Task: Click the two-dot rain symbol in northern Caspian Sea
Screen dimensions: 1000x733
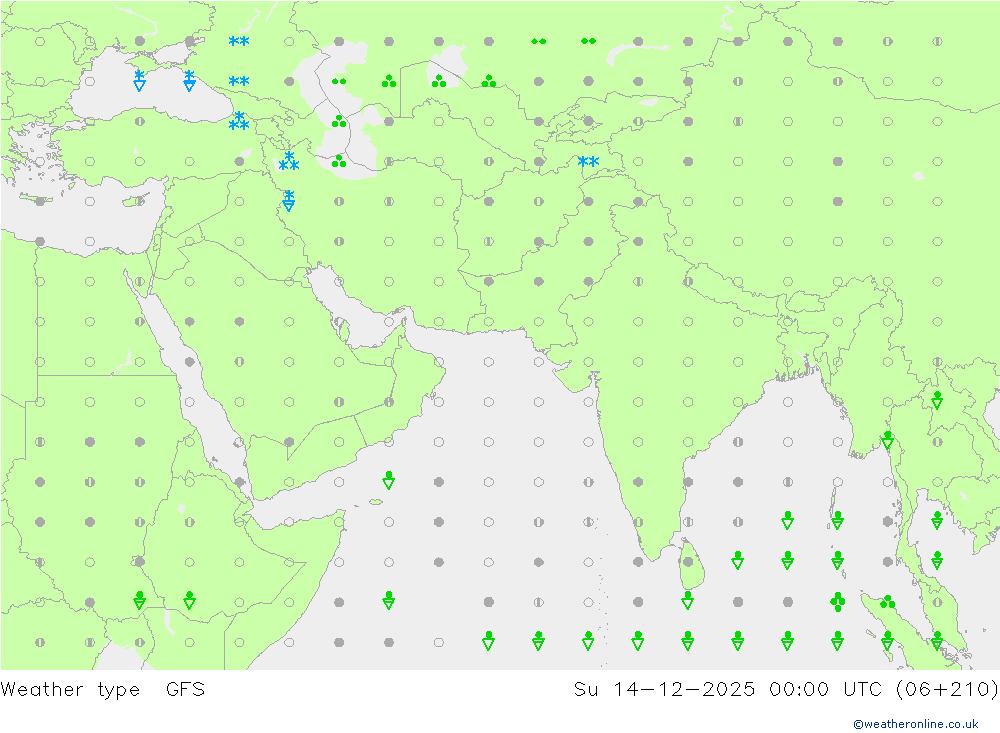Action: click(x=339, y=82)
